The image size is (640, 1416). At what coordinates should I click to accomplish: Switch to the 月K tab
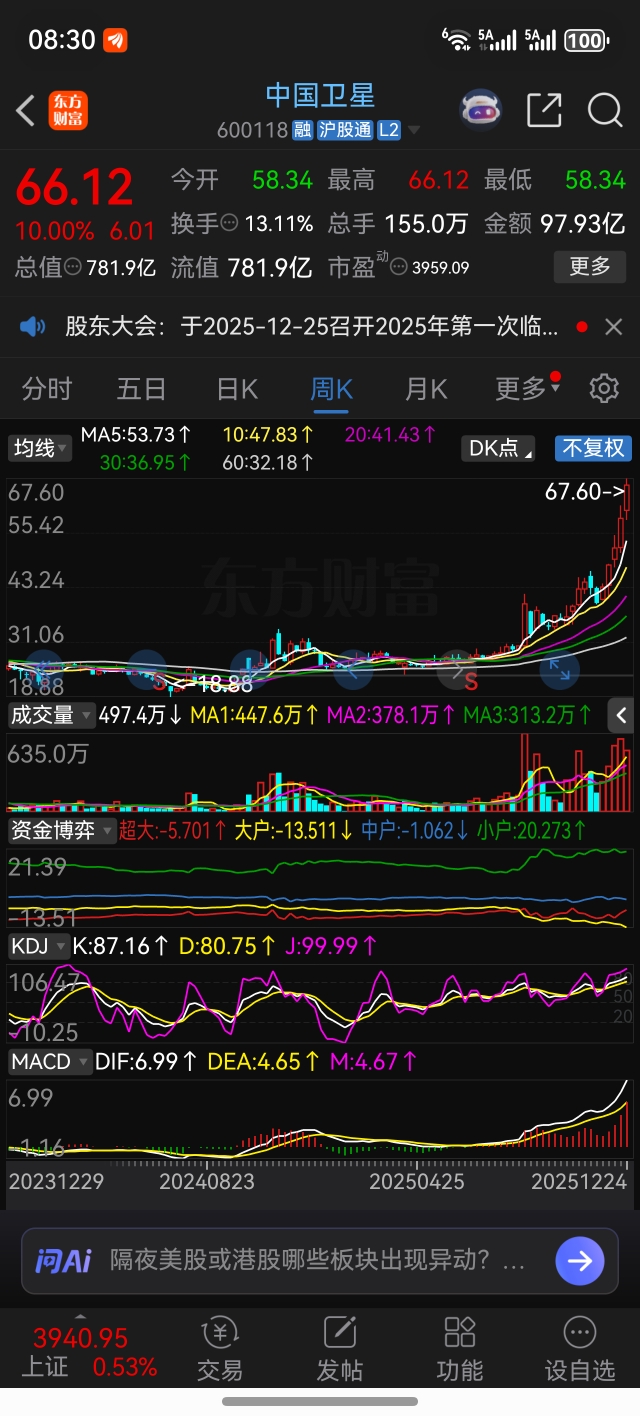(x=426, y=388)
